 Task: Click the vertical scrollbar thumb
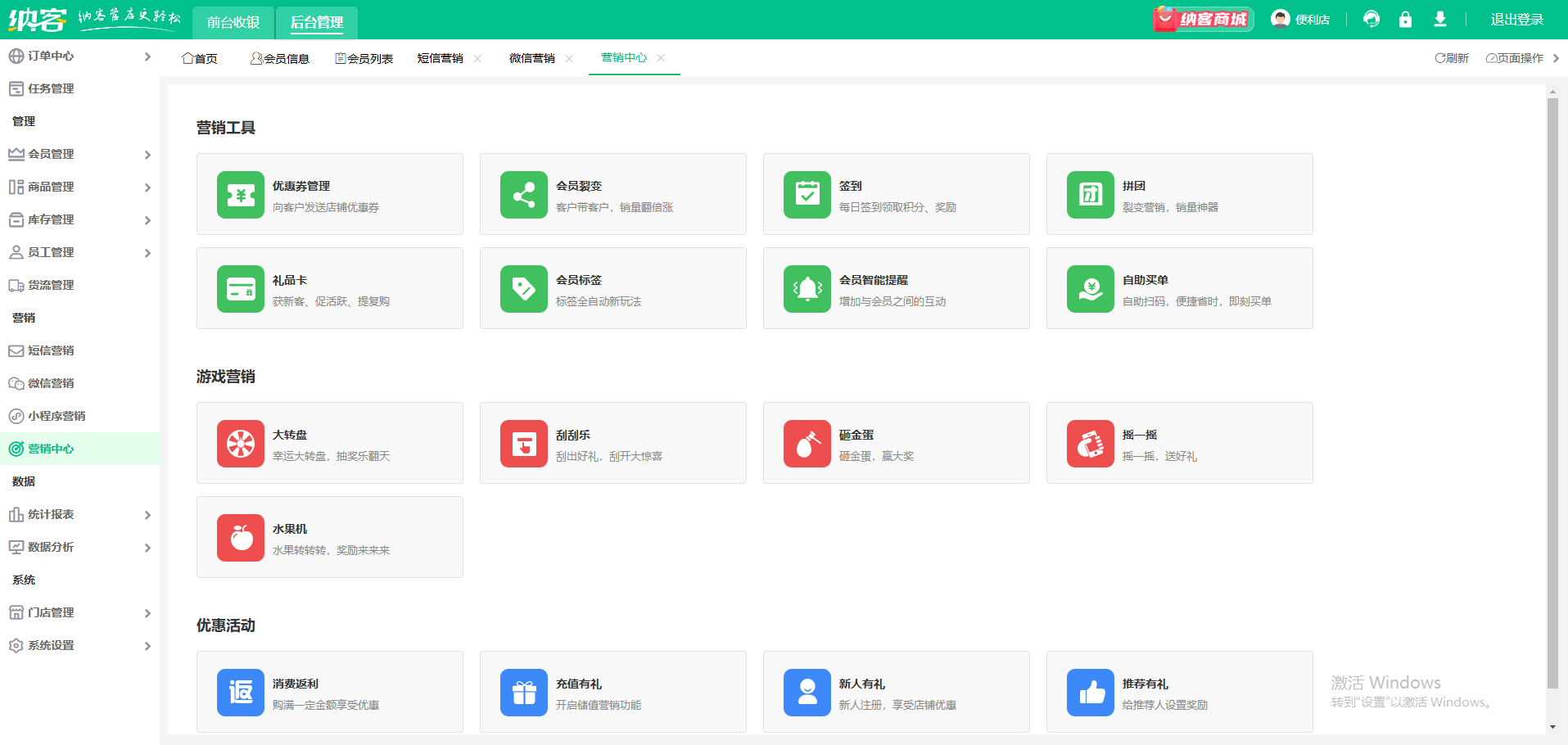1552,393
